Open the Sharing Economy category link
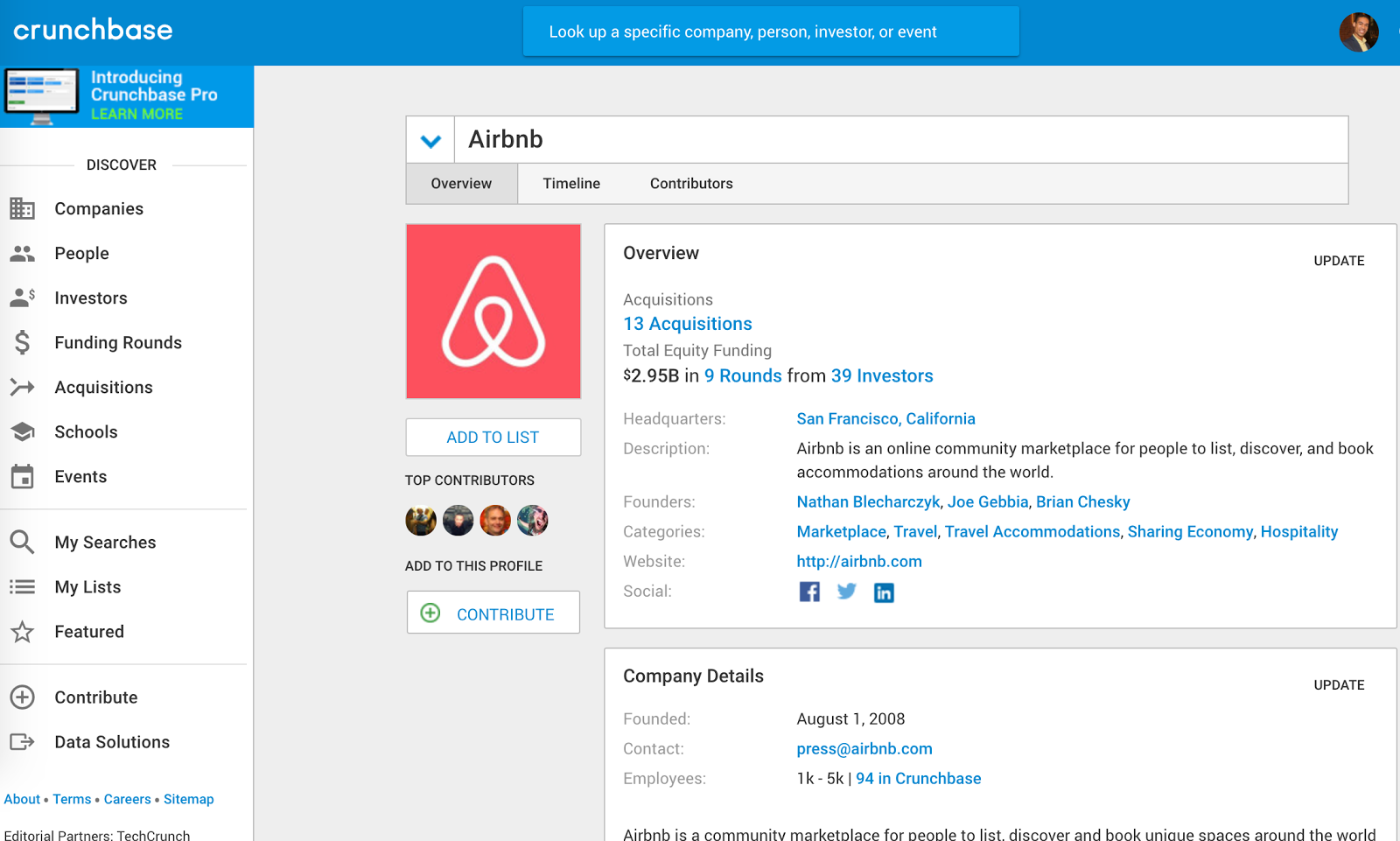1400x841 pixels. click(1190, 531)
